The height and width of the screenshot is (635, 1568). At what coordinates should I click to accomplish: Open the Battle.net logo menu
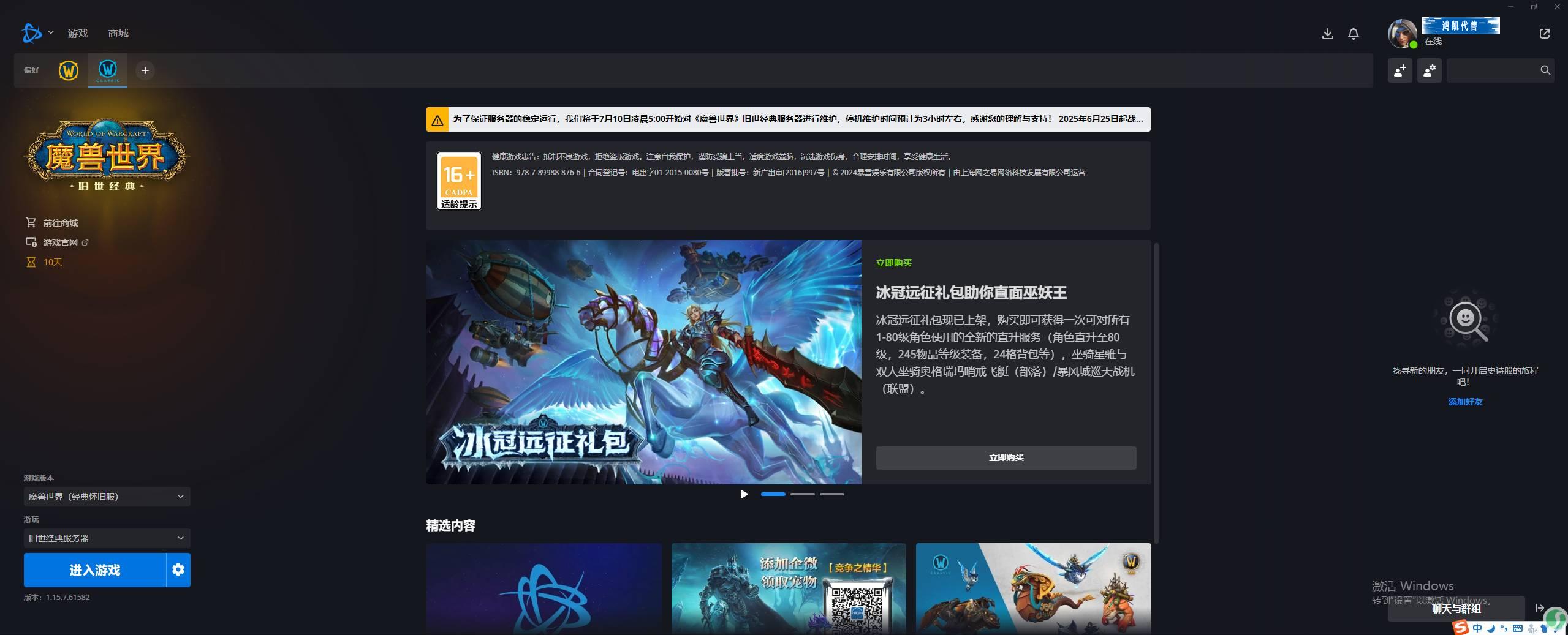click(32, 33)
